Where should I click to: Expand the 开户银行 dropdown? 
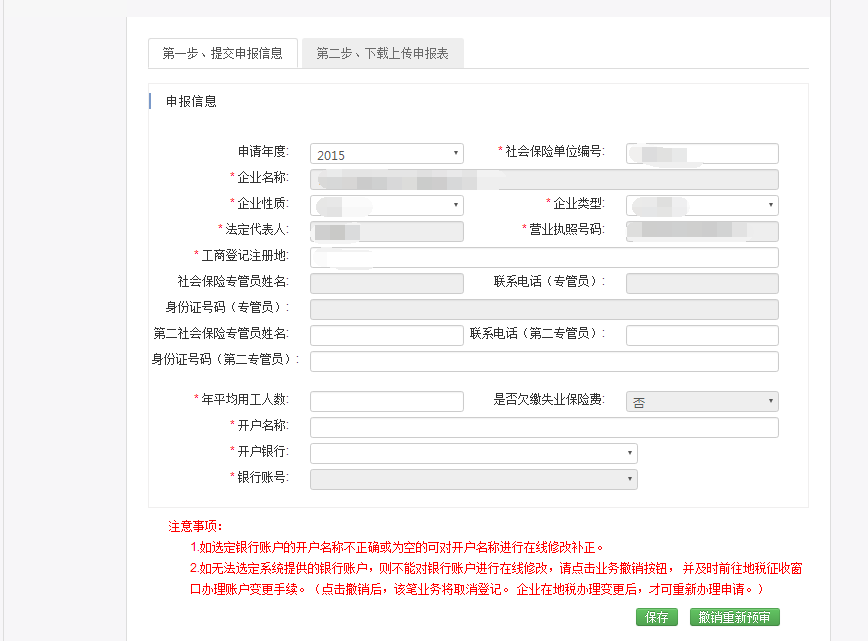pos(473,454)
